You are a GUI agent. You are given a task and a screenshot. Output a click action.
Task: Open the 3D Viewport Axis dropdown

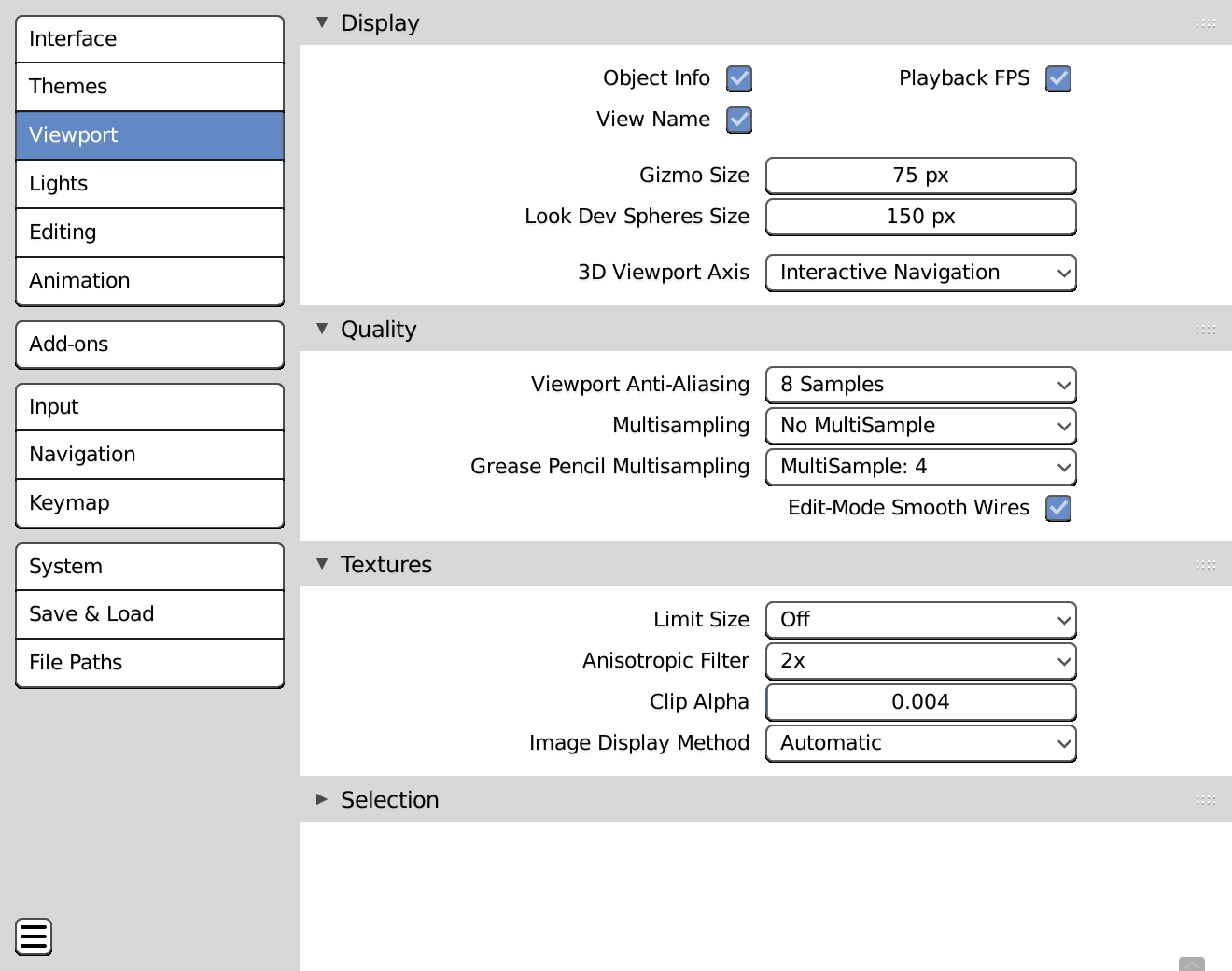pyautogui.click(x=920, y=273)
